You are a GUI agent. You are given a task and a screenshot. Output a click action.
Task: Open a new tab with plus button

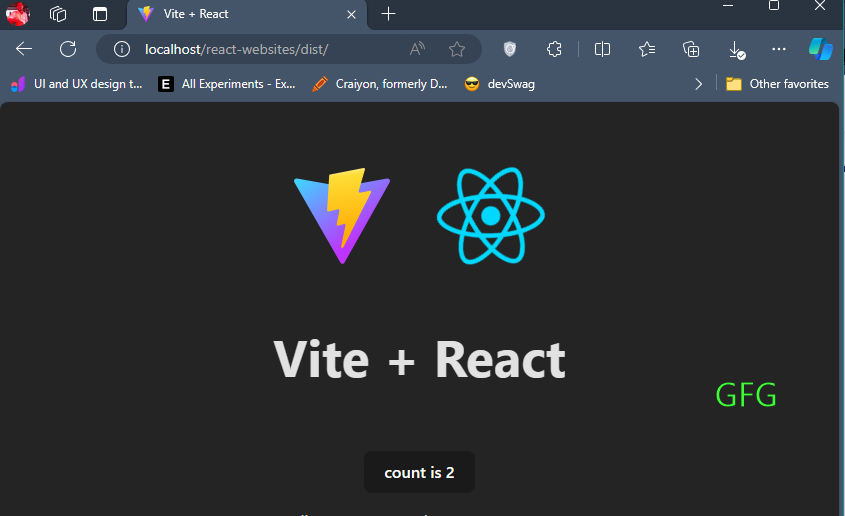(x=388, y=14)
